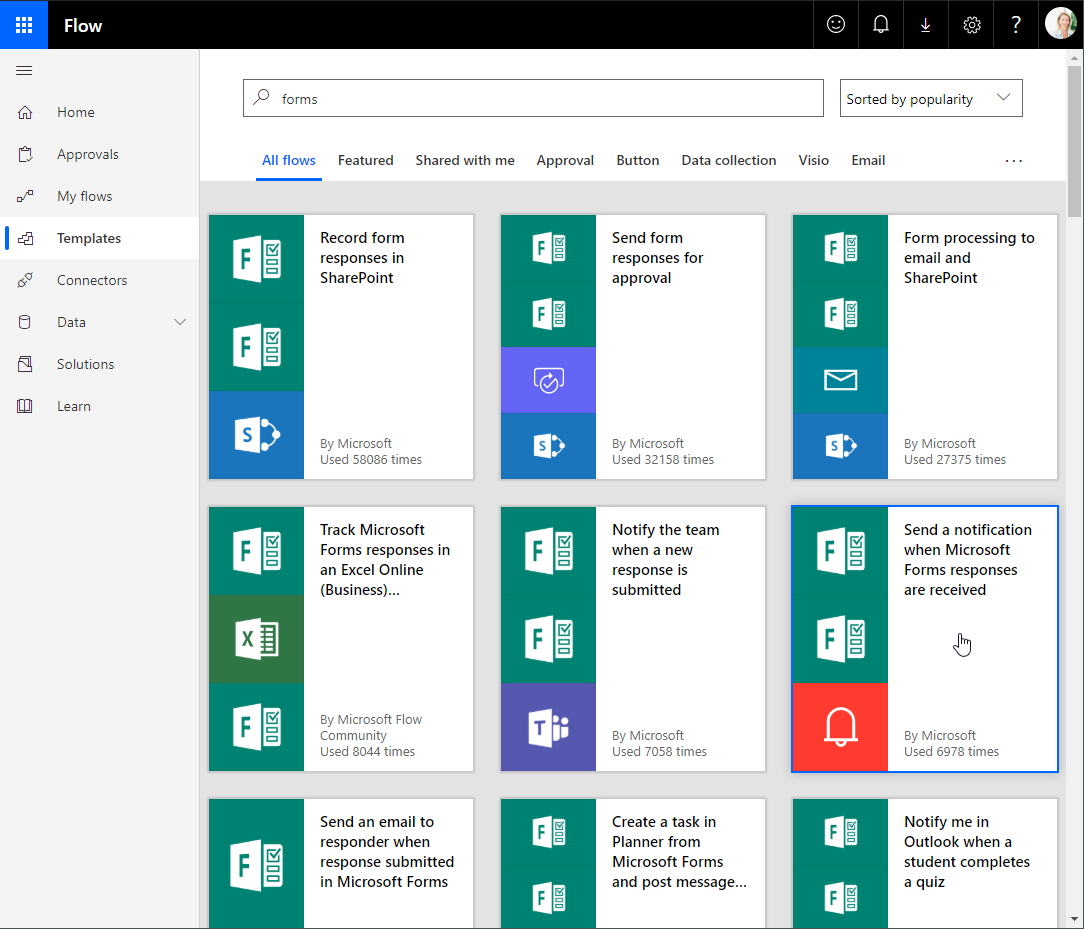Viewport: 1084px width, 929px height.
Task: Click the search magnifier icon
Action: (262, 98)
